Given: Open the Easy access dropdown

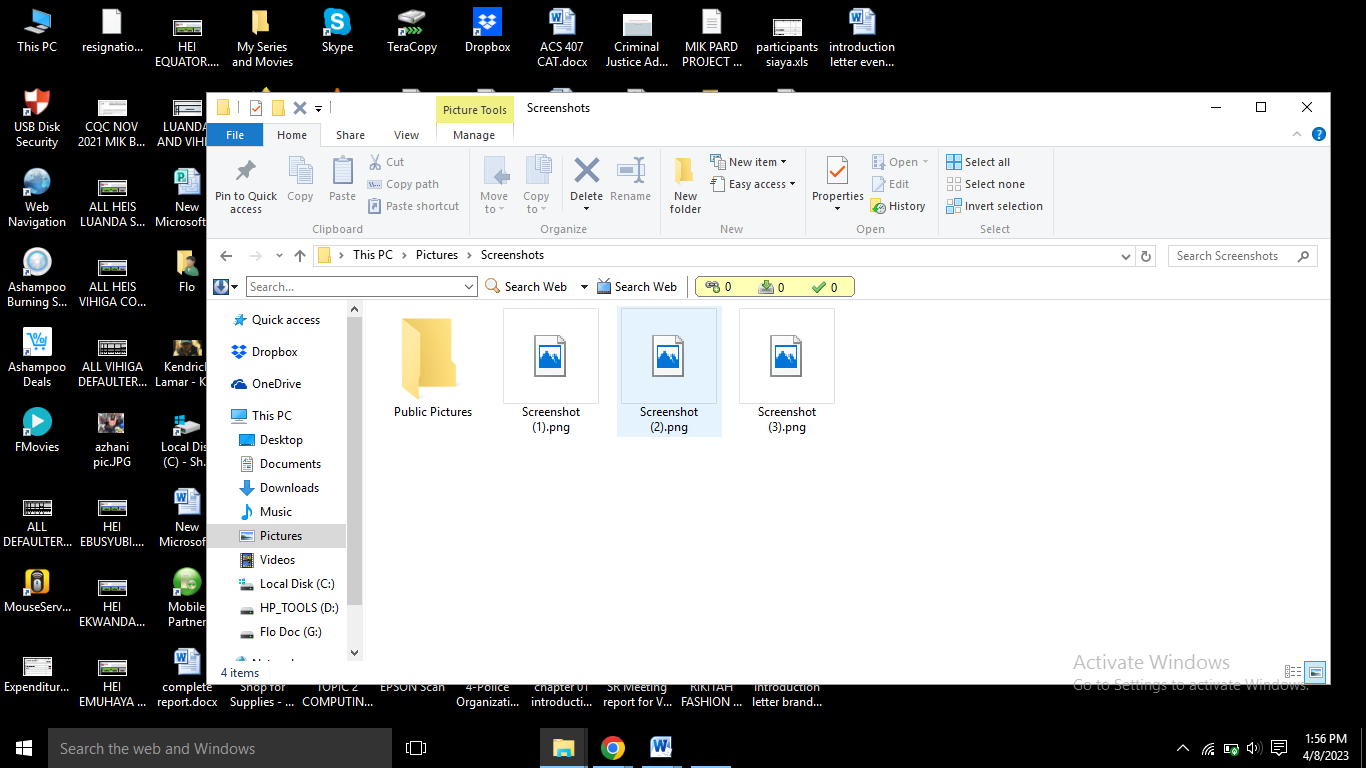Looking at the screenshot, I should (753, 184).
